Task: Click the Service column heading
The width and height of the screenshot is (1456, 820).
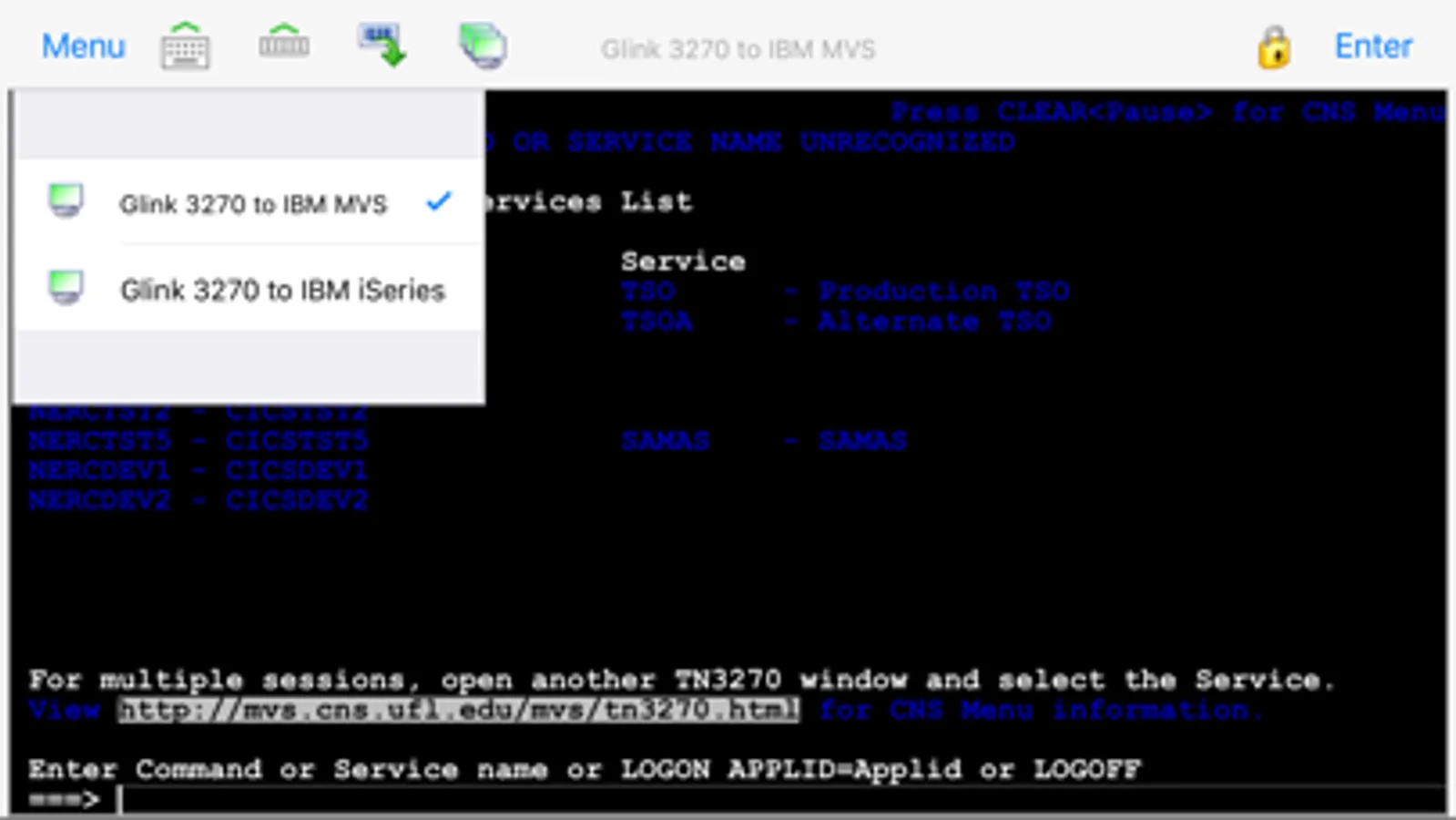Action: (x=683, y=261)
